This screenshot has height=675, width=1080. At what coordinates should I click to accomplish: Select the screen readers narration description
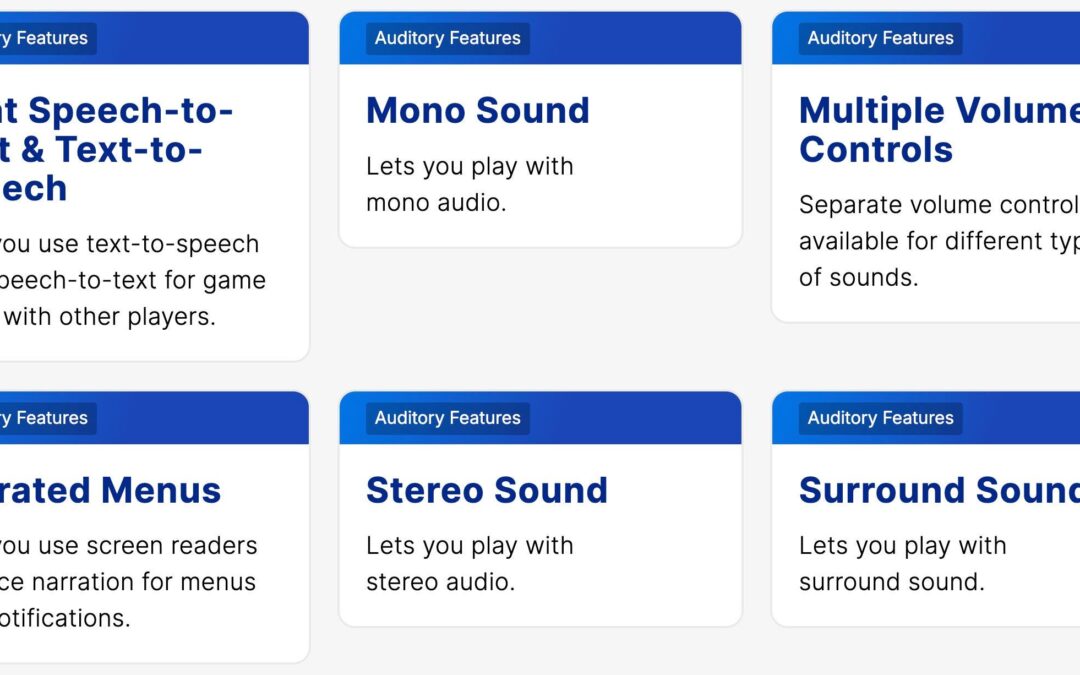click(x=128, y=582)
